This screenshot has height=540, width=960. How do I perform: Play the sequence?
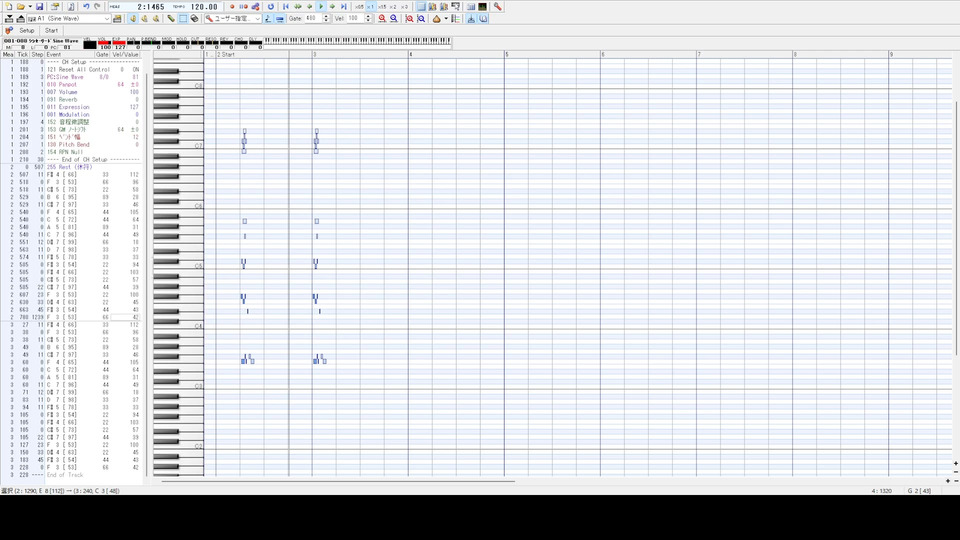(x=321, y=7)
